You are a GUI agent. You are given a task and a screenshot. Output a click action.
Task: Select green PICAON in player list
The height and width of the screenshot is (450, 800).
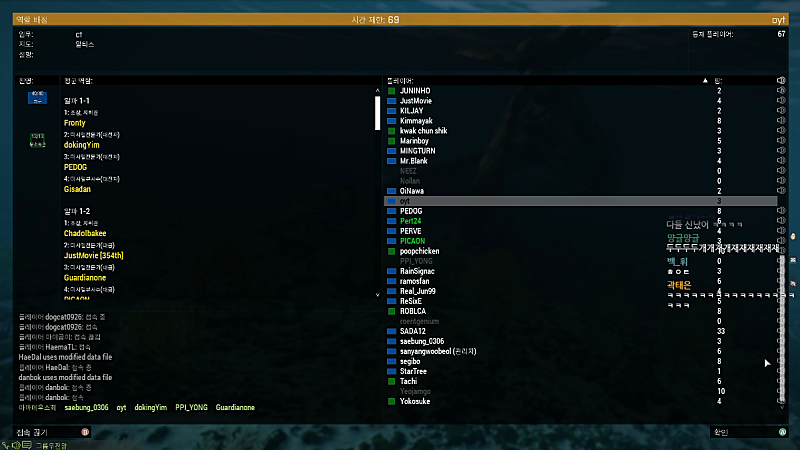412,241
